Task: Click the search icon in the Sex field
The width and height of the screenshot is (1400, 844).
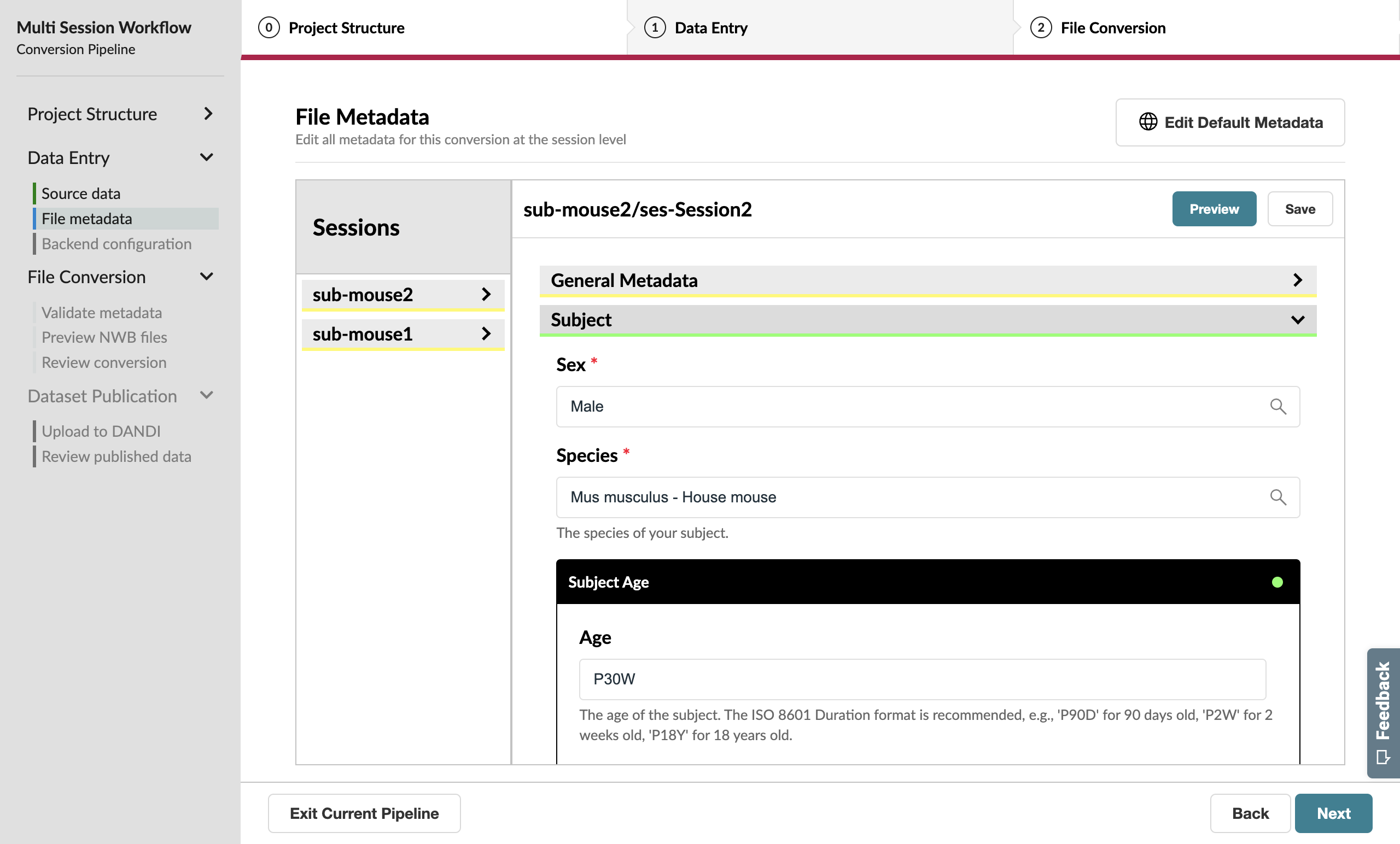Action: click(1278, 407)
